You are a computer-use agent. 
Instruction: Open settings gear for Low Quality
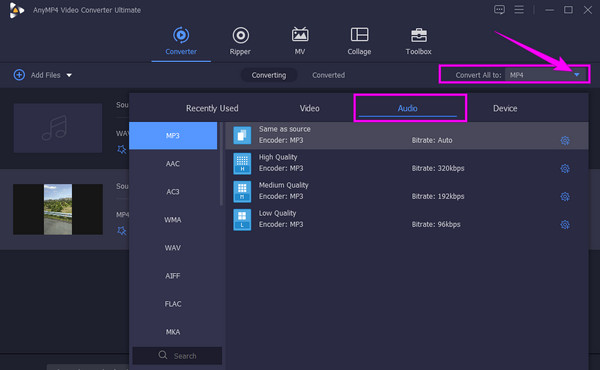pyautogui.click(x=565, y=225)
